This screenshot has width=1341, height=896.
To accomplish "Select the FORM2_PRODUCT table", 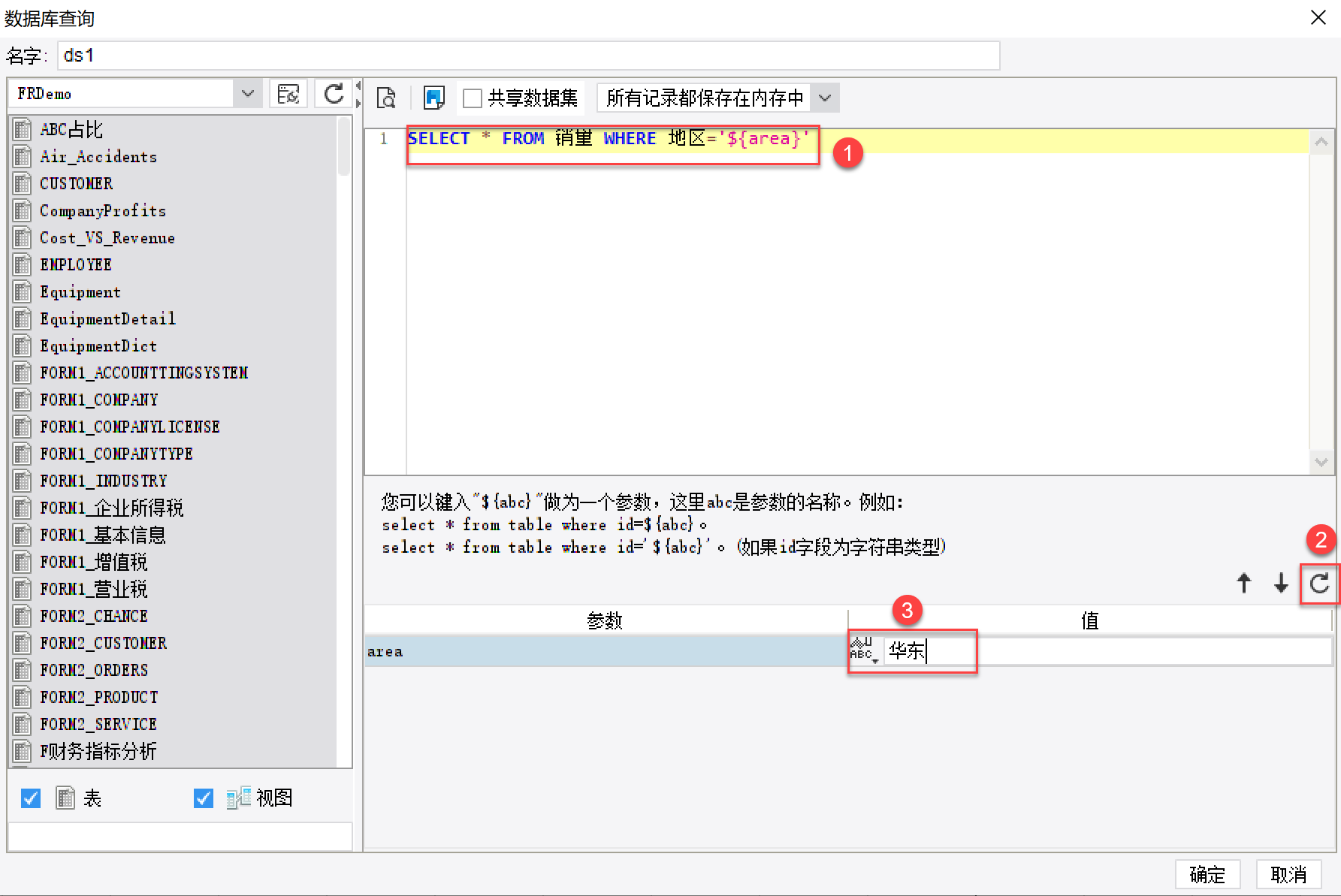I will tap(98, 697).
